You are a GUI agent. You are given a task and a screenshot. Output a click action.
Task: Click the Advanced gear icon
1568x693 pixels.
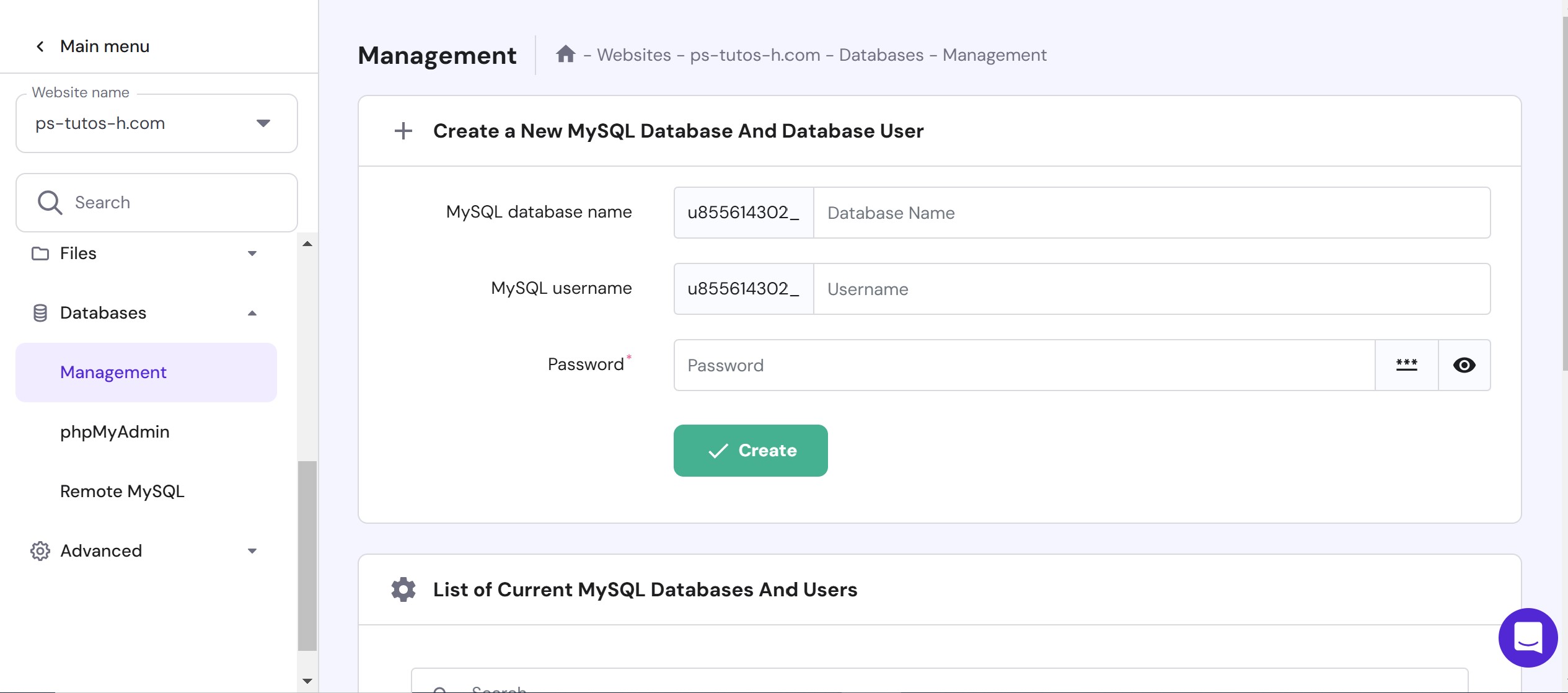pos(40,551)
